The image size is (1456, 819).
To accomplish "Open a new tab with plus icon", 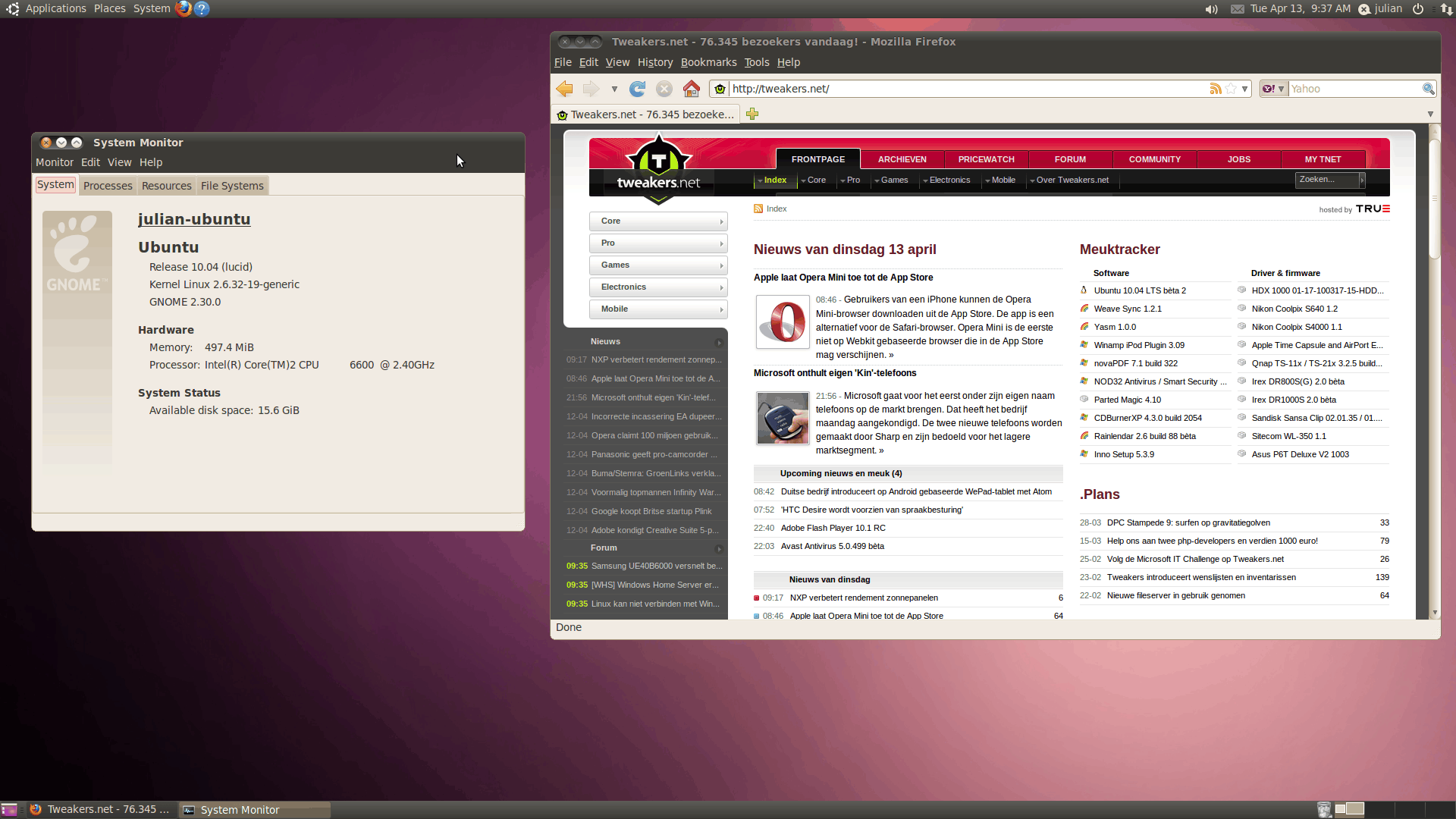I will (x=752, y=114).
